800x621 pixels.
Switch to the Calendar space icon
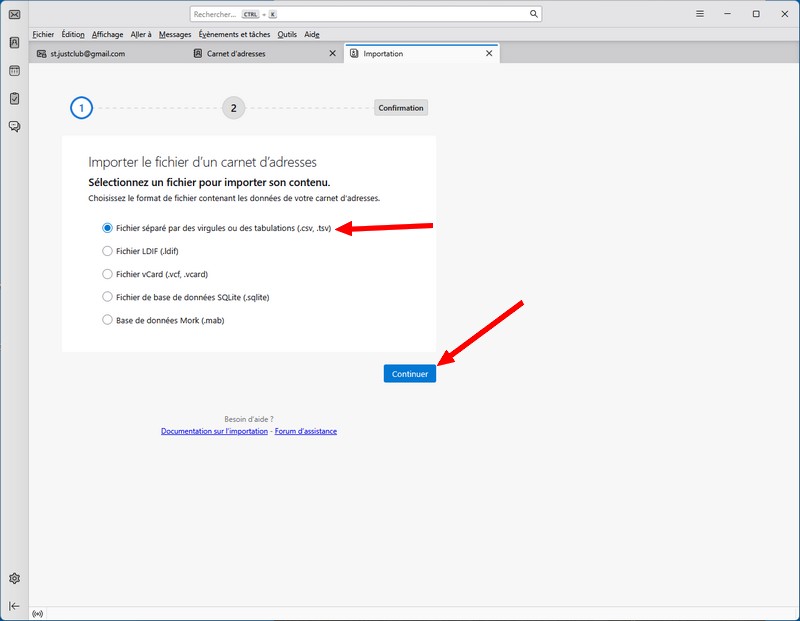(x=14, y=71)
